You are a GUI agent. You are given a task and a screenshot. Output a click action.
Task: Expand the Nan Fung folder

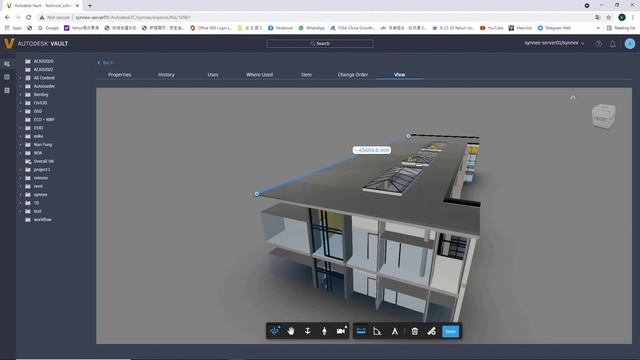pyautogui.click(x=20, y=144)
